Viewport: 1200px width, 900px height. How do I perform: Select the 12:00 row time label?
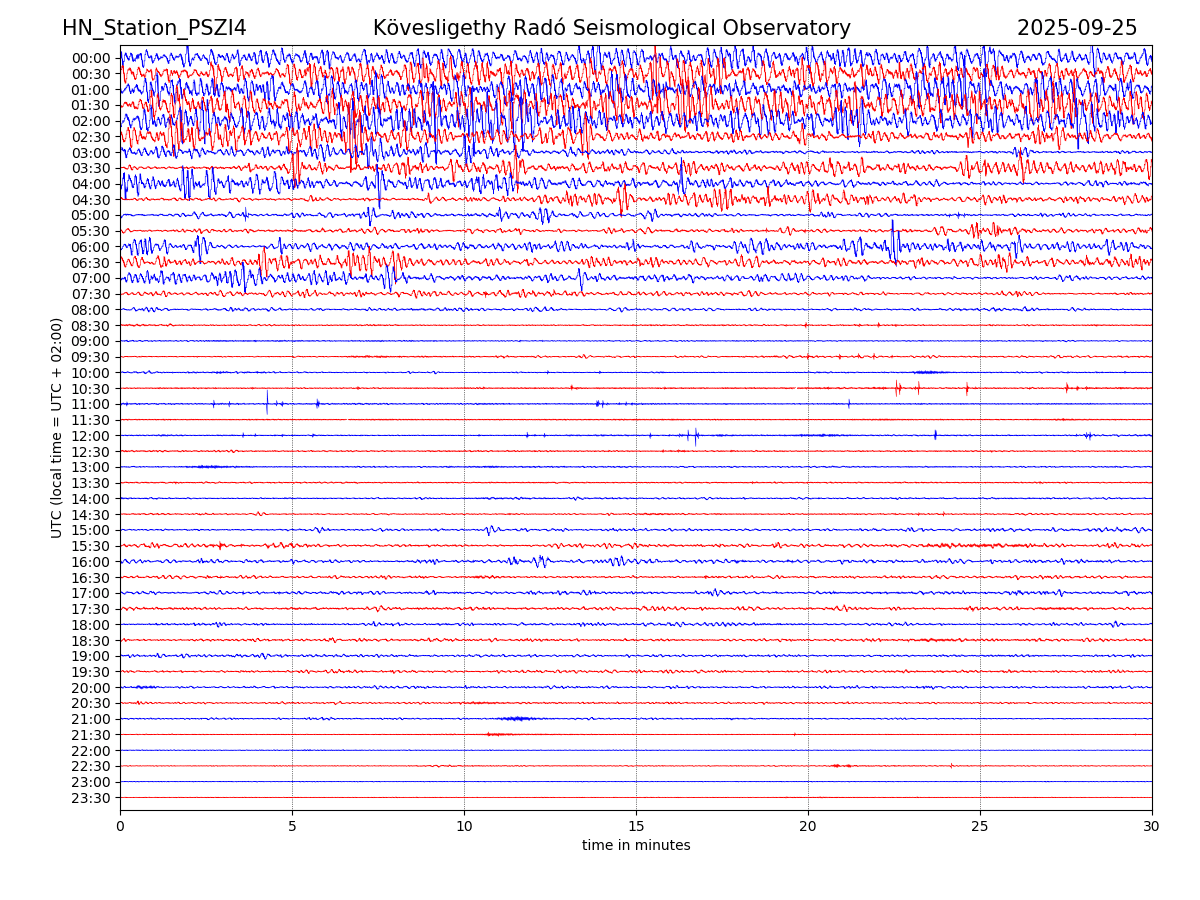tap(90, 436)
